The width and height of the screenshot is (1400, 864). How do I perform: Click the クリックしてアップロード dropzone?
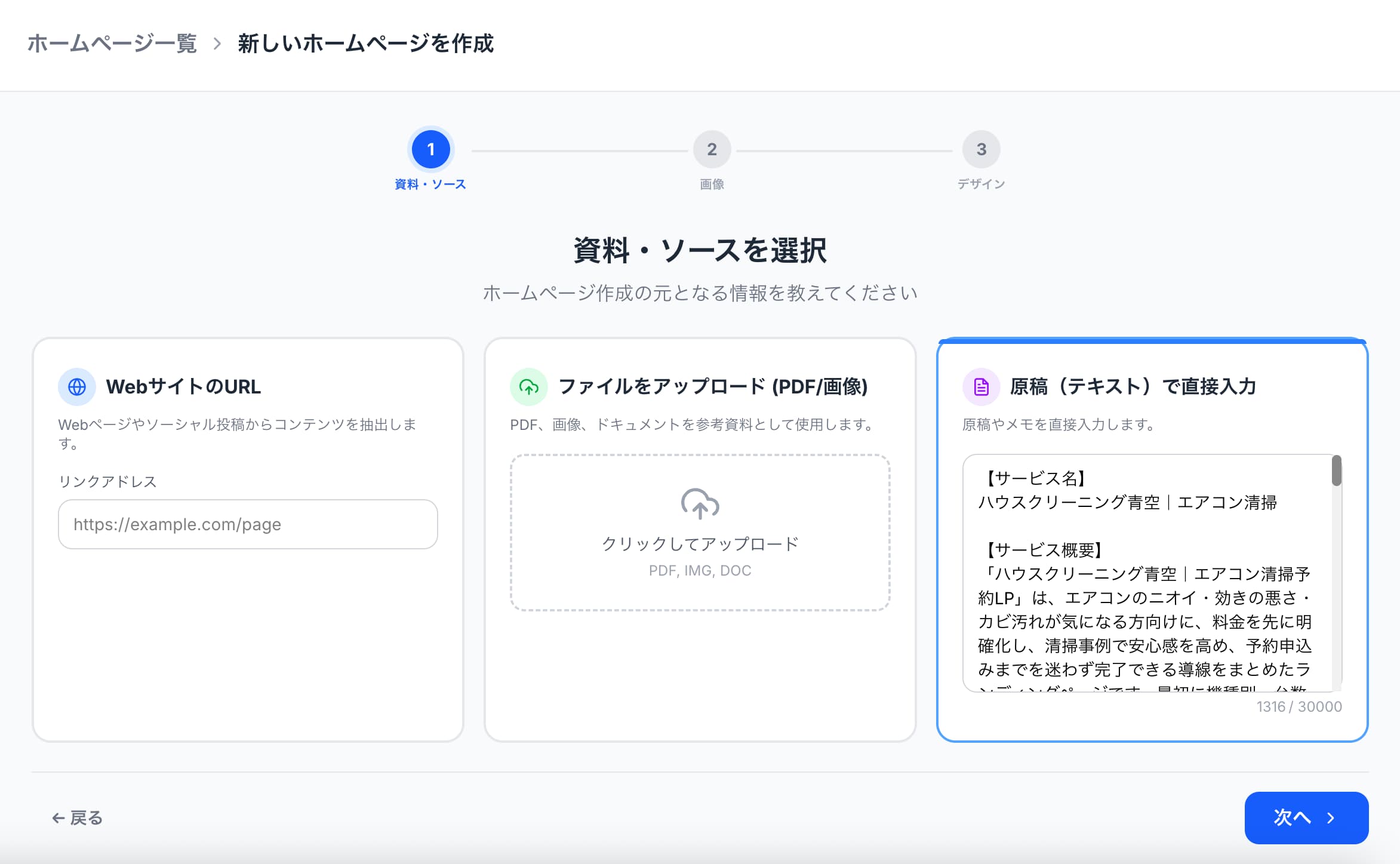[700, 543]
